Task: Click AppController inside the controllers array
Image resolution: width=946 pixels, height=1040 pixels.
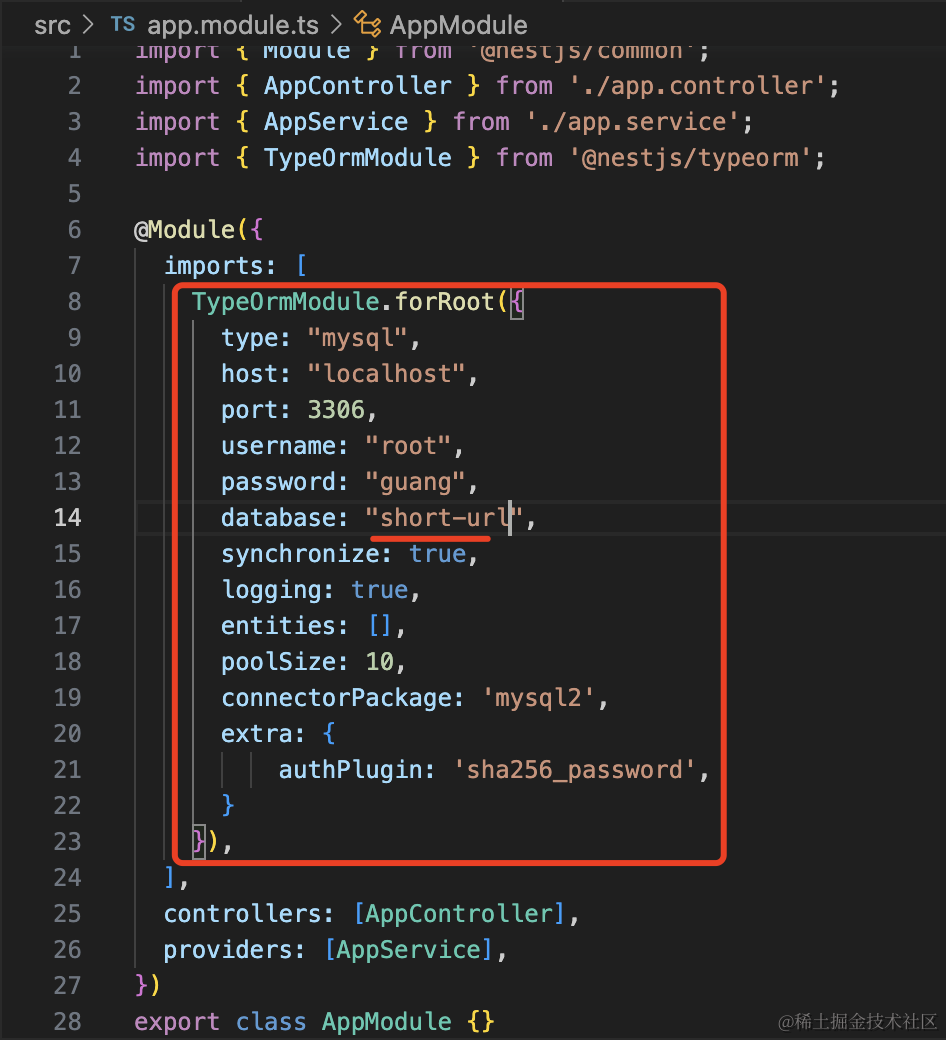Action: (x=459, y=914)
